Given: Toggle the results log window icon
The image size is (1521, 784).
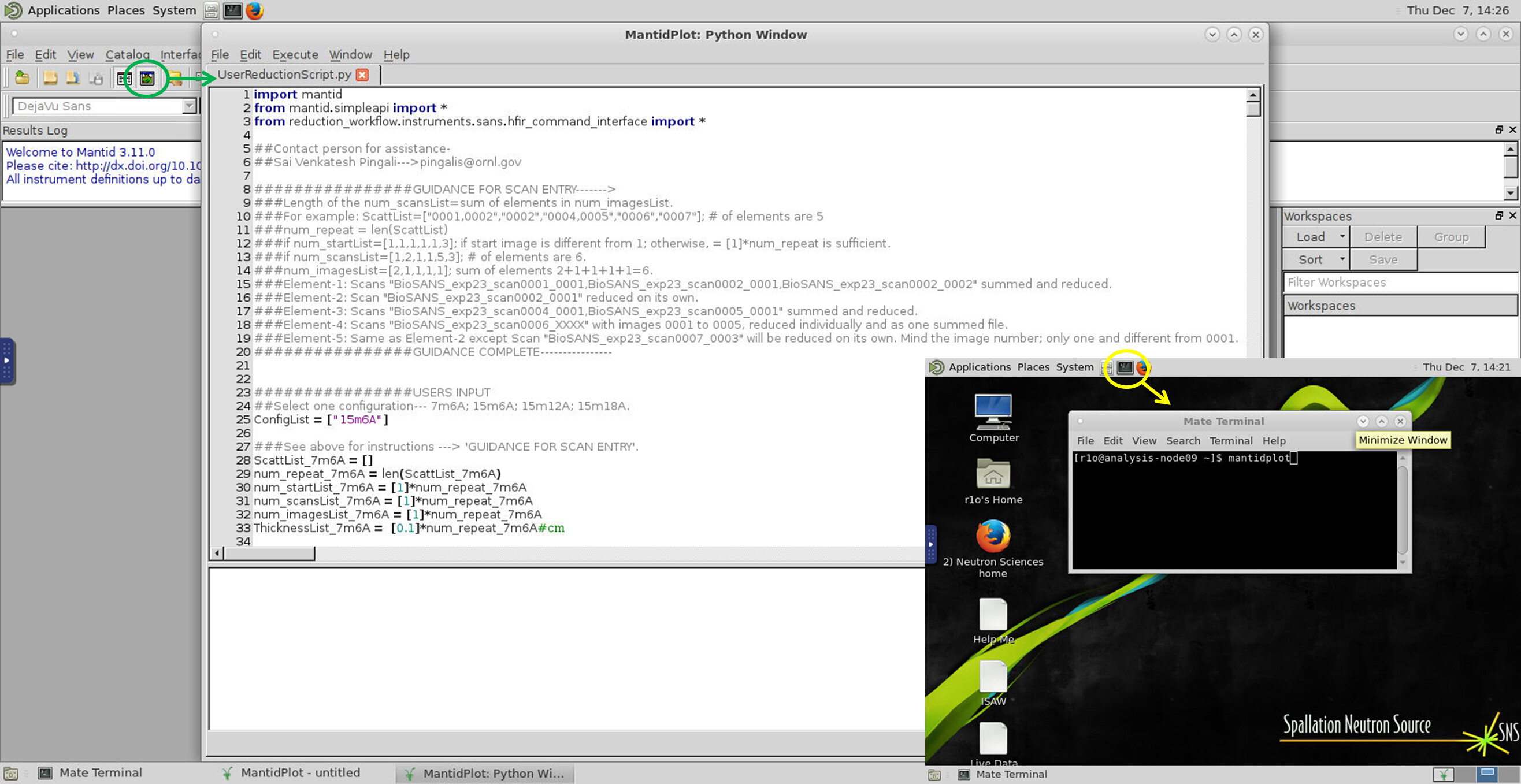Looking at the screenshot, I should [x=124, y=78].
